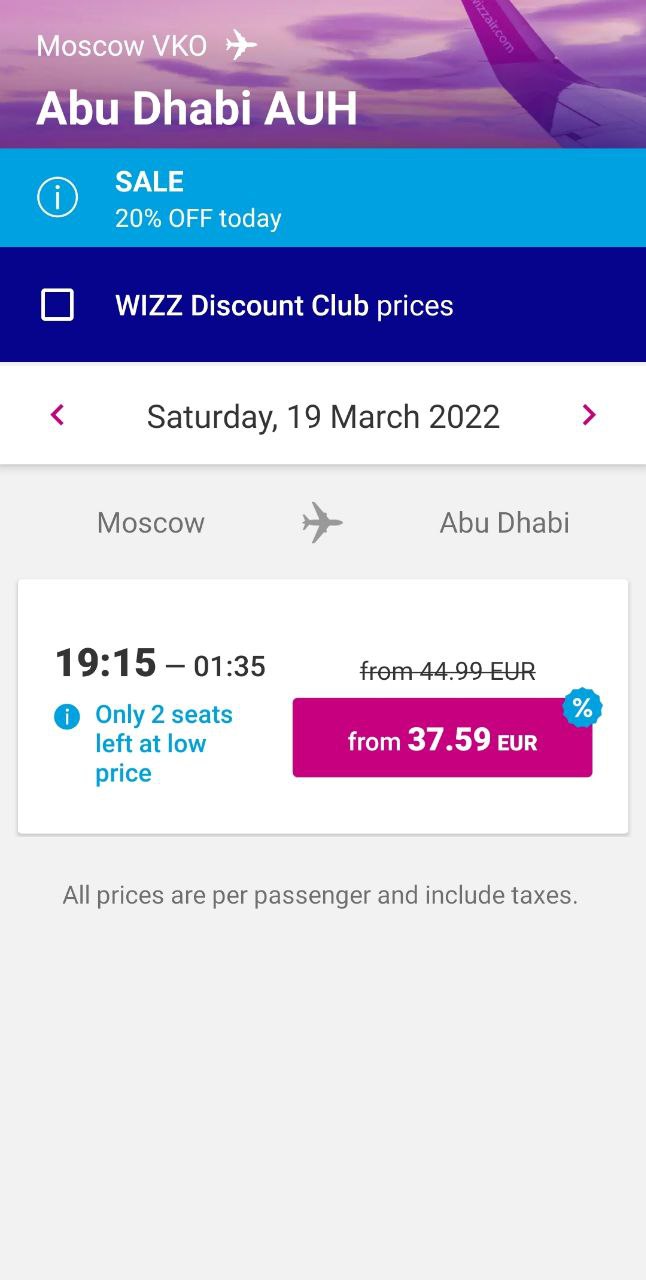Tap the SALE info circle icon
Viewport: 646px width, 1280px height.
click(x=57, y=198)
